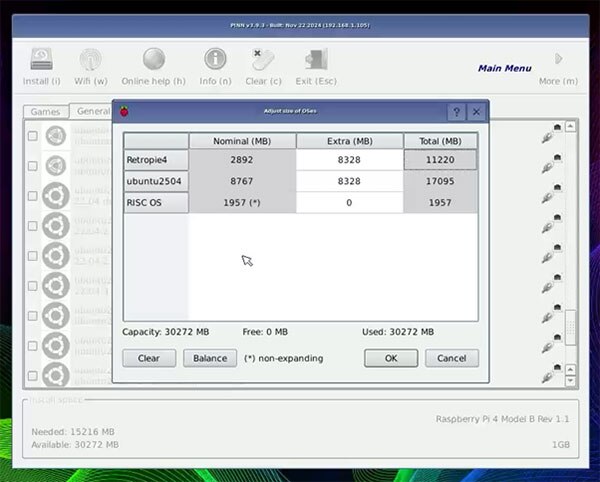
Task: Click the Extra (MB) column header
Action: click(x=350, y=141)
